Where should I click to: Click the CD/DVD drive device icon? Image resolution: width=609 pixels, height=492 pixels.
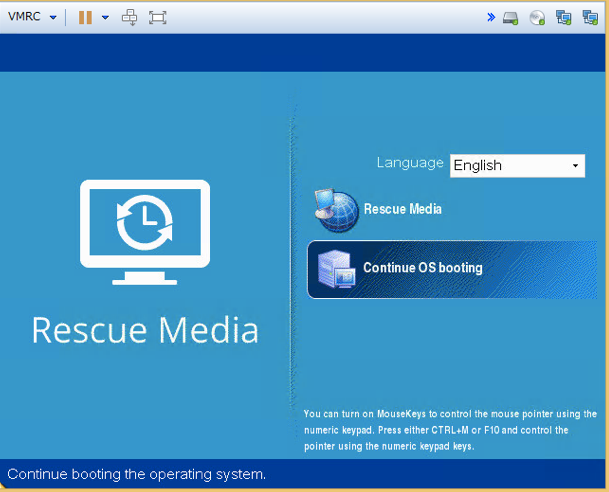click(x=537, y=18)
